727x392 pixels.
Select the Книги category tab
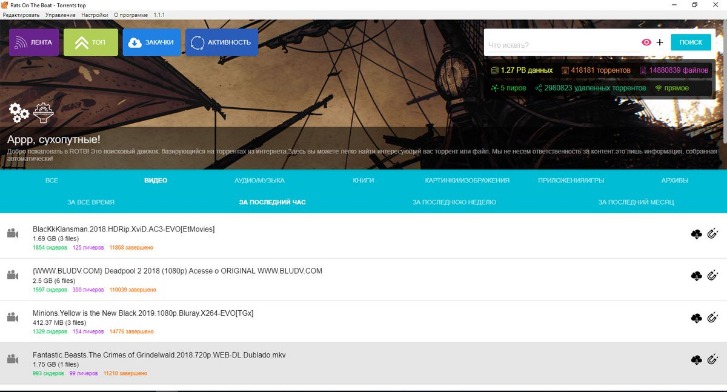pos(363,180)
